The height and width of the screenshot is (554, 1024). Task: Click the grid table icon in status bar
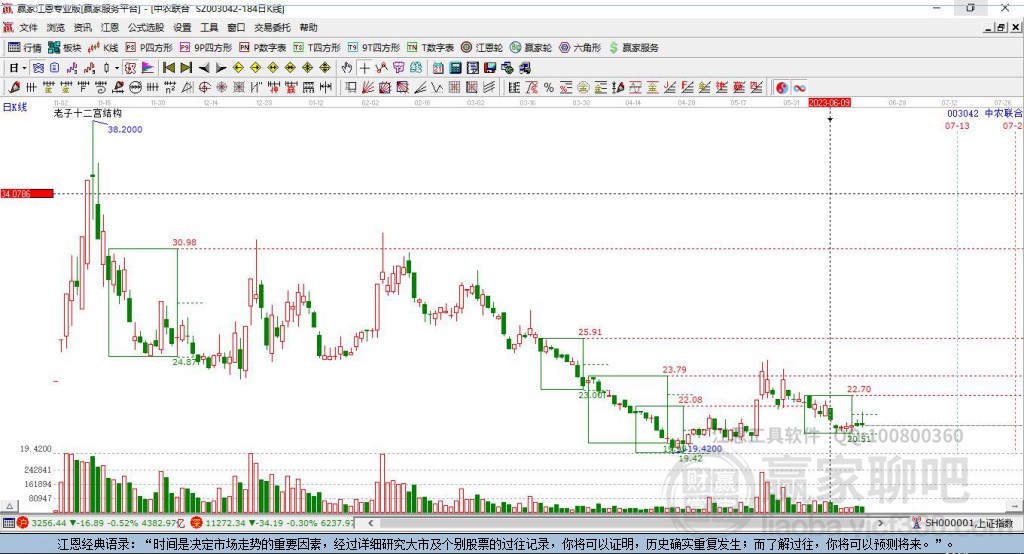[8, 523]
